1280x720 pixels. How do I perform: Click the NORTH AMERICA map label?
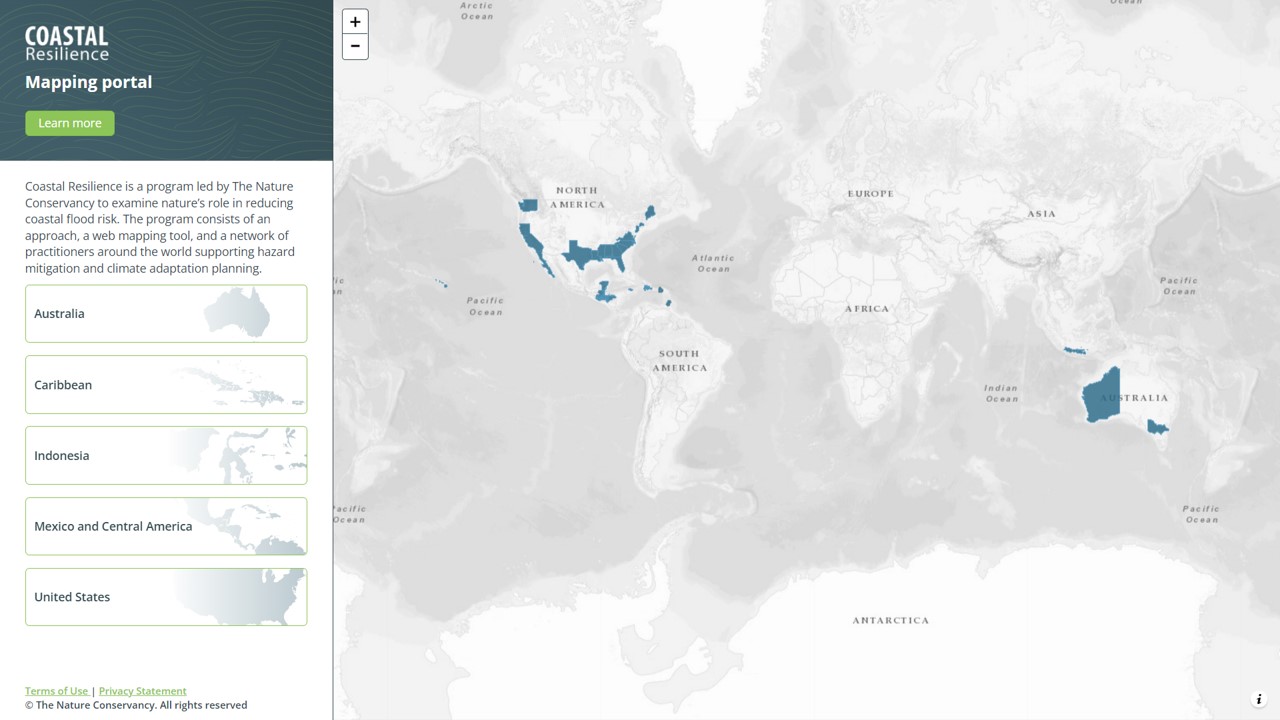pos(577,197)
